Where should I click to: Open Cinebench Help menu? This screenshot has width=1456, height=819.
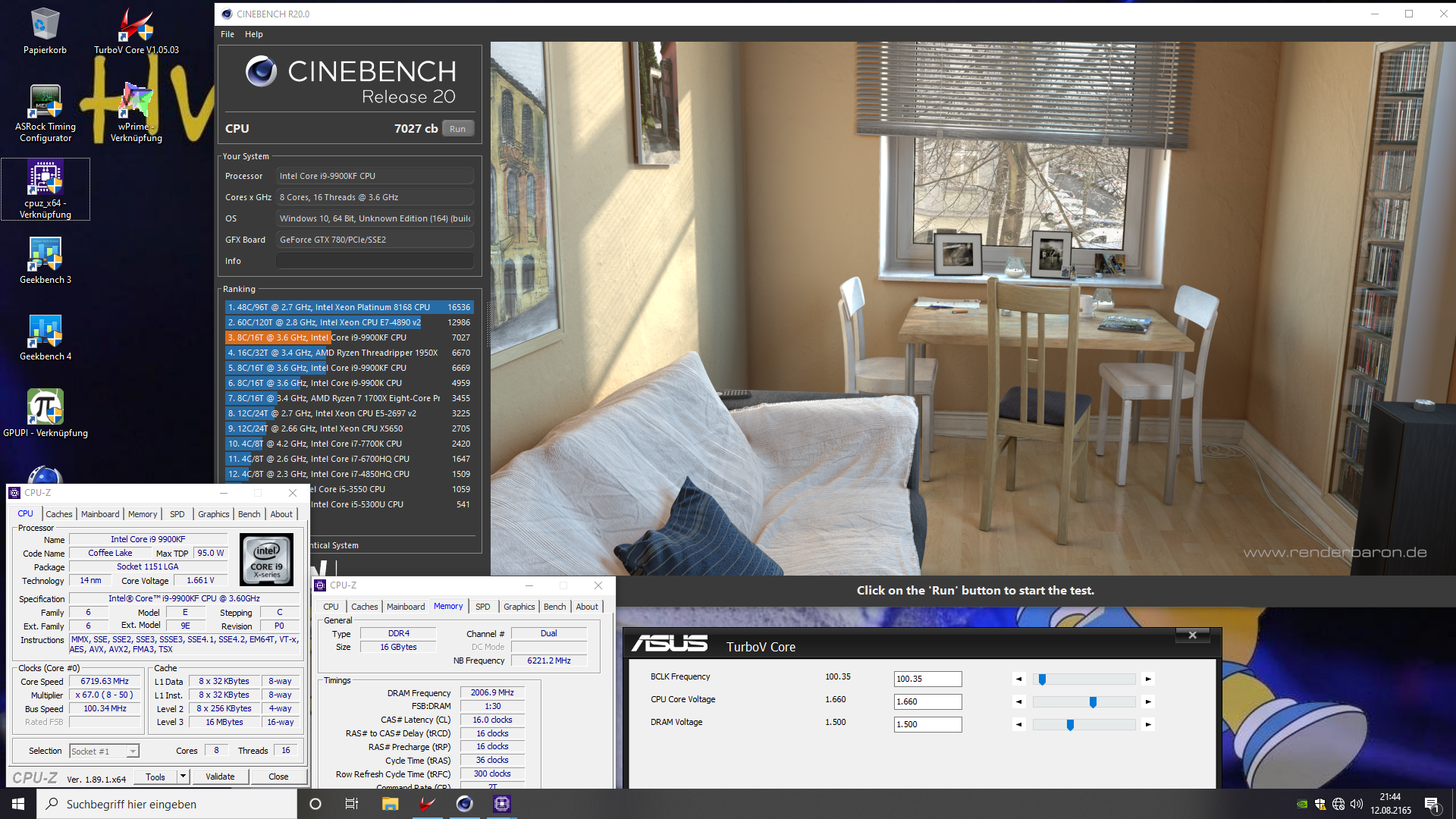tap(254, 34)
